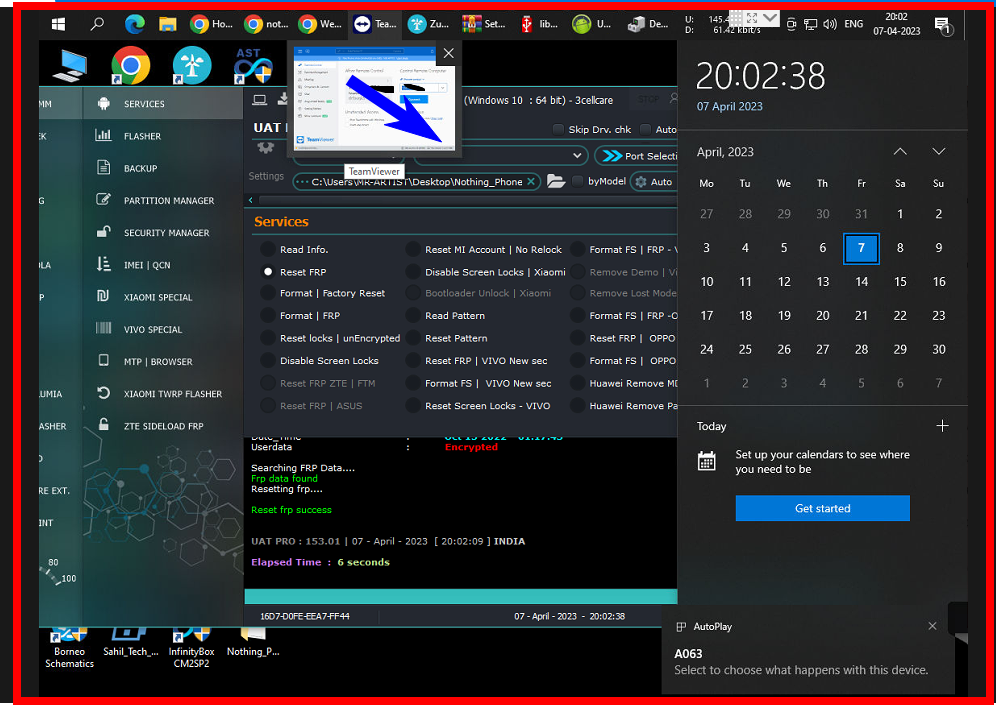Image resolution: width=996 pixels, height=705 pixels.
Task: Dismiss the AutoPlay notification
Action: pyautogui.click(x=932, y=626)
